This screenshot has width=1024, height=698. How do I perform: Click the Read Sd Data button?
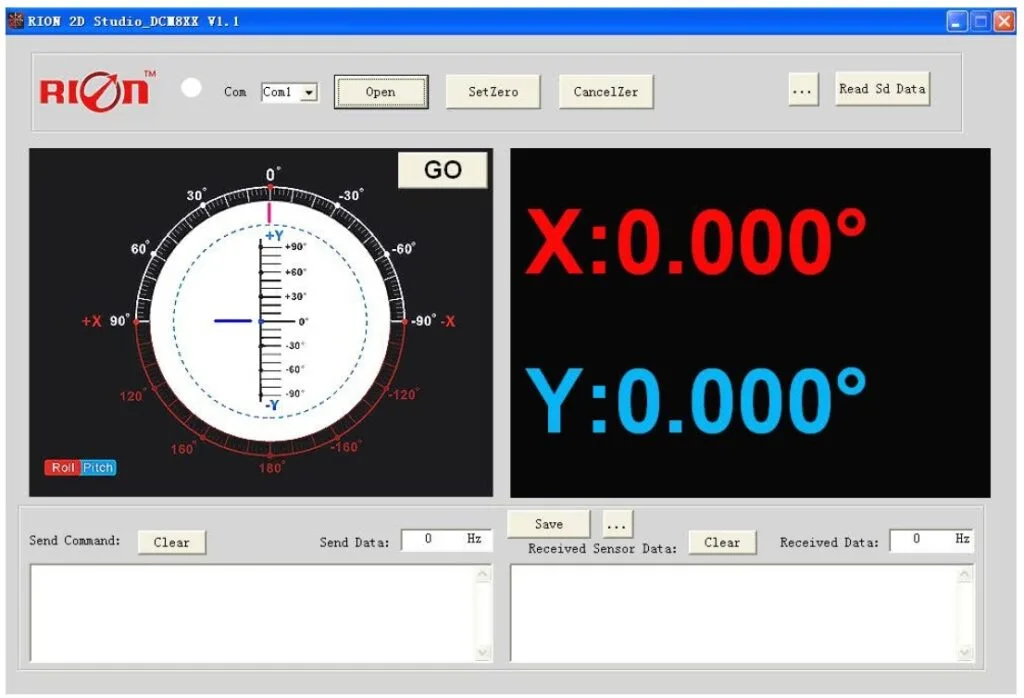coord(882,89)
